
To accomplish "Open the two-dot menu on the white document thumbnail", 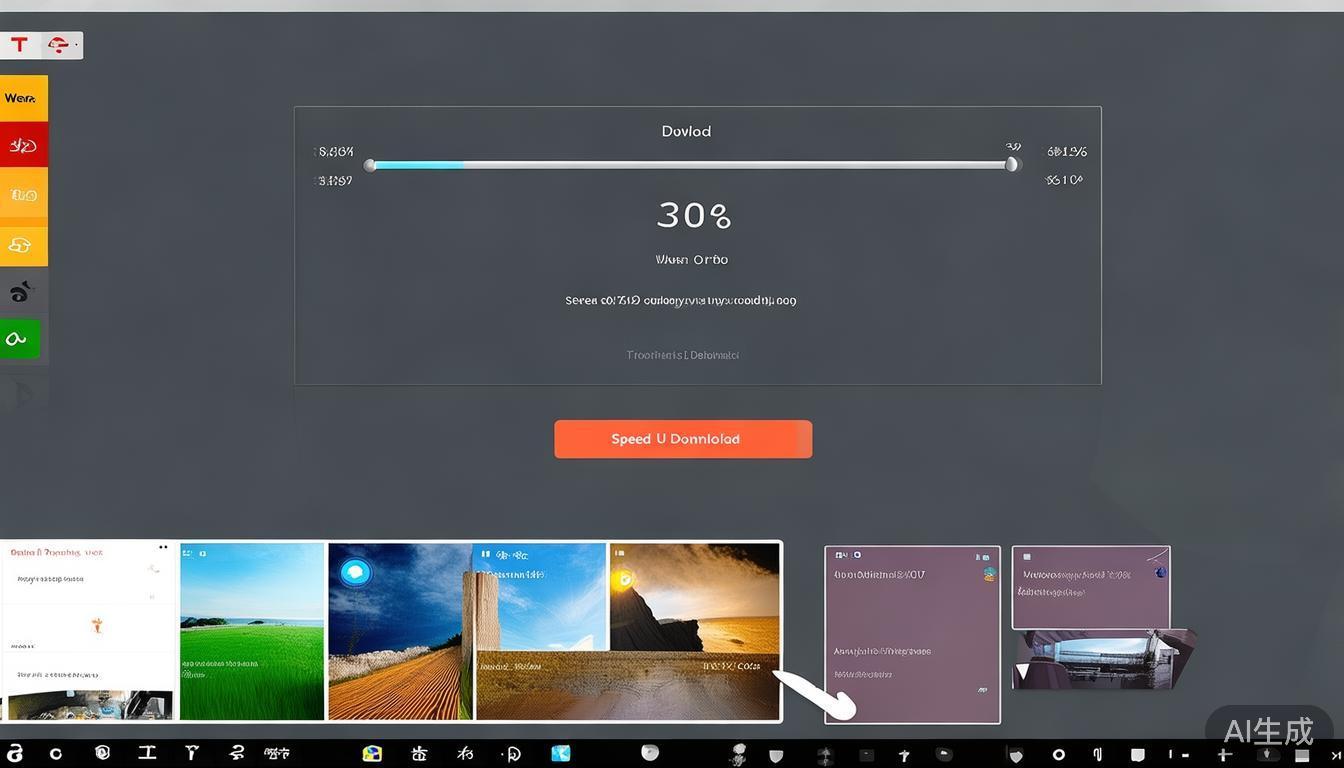I will tap(163, 547).
